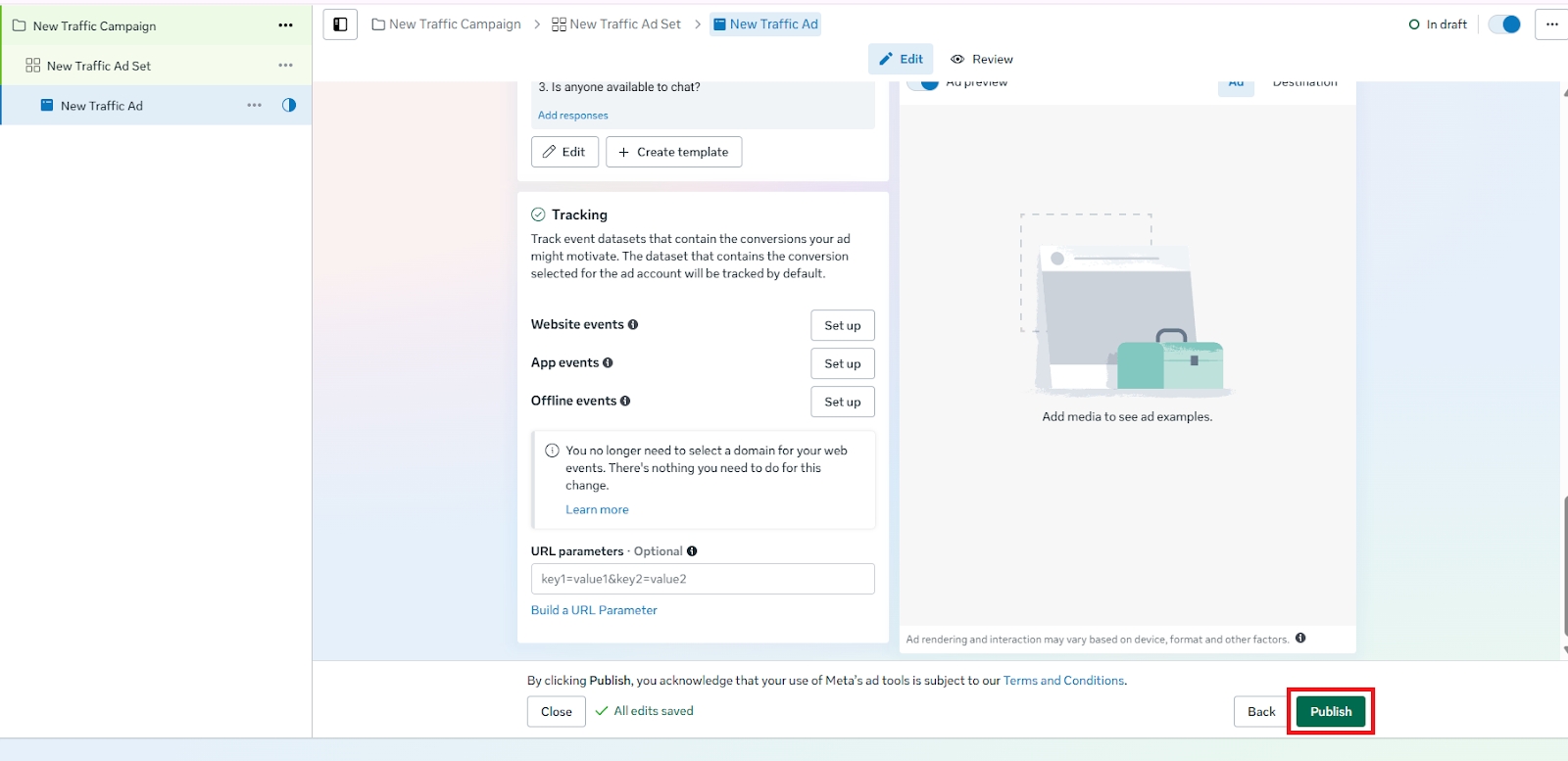The width and height of the screenshot is (1568, 761).
Task: Toggle the In draft ad switch
Action: tap(1503, 24)
